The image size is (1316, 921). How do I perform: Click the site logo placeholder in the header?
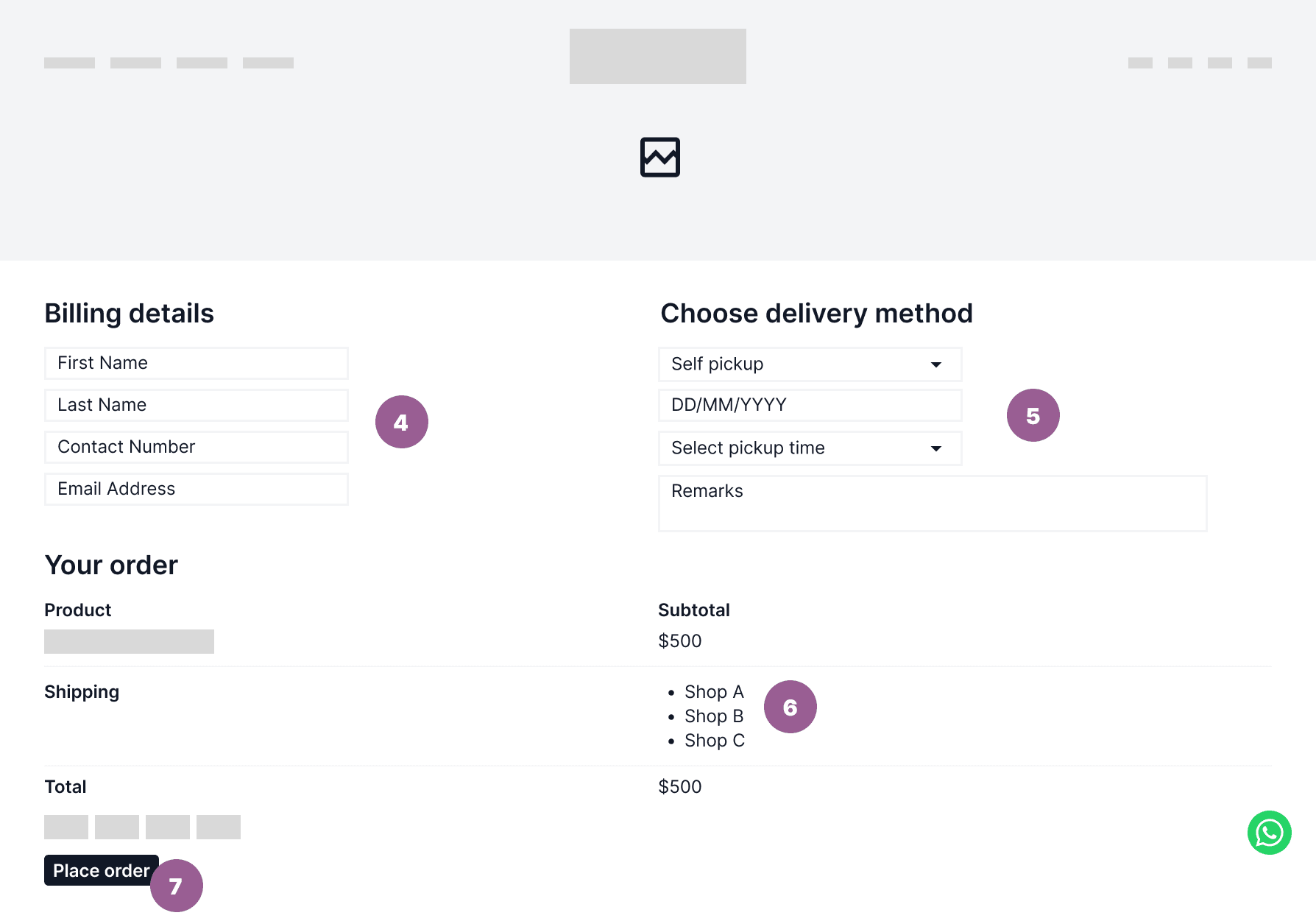657,56
